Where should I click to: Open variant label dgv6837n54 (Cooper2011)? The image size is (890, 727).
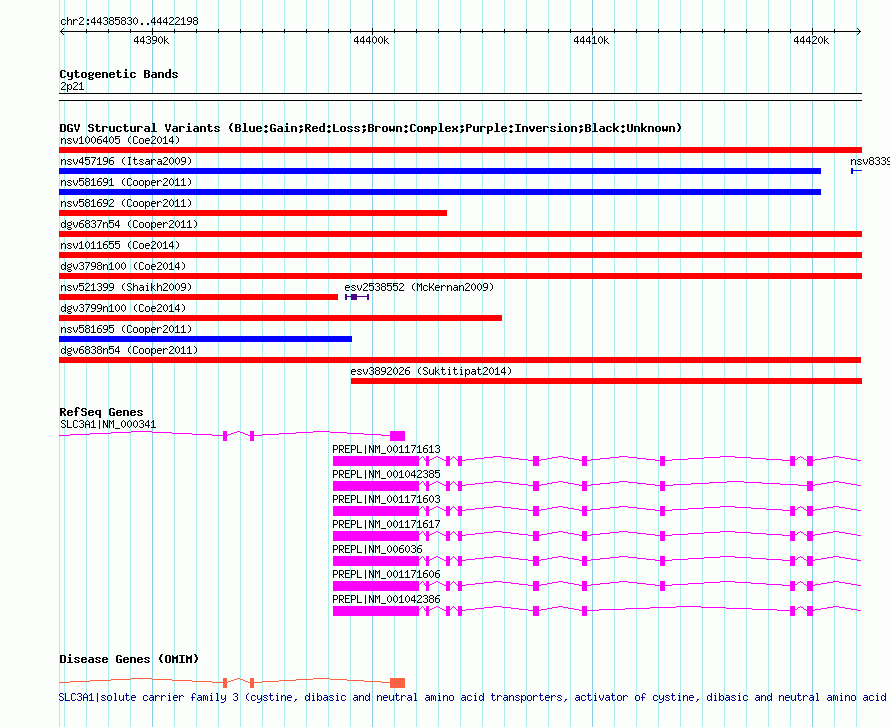click(129, 224)
